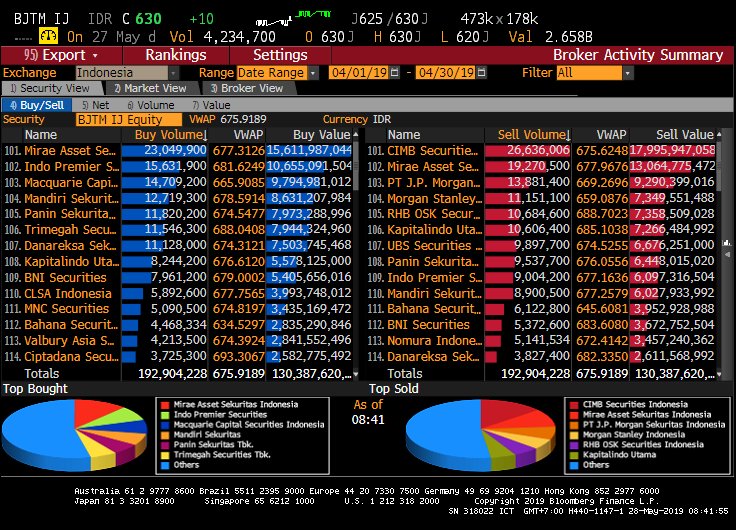Select Morgan Stanley seller row 104
Viewport: 736px width, 530px height.
tap(541, 198)
